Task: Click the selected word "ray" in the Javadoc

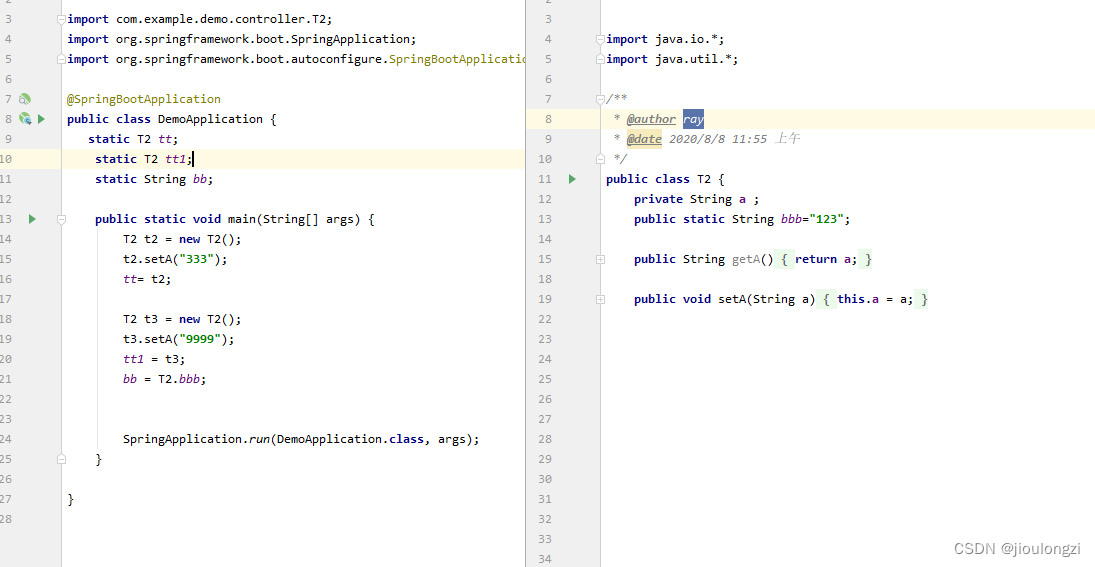Action: pyautogui.click(x=693, y=119)
